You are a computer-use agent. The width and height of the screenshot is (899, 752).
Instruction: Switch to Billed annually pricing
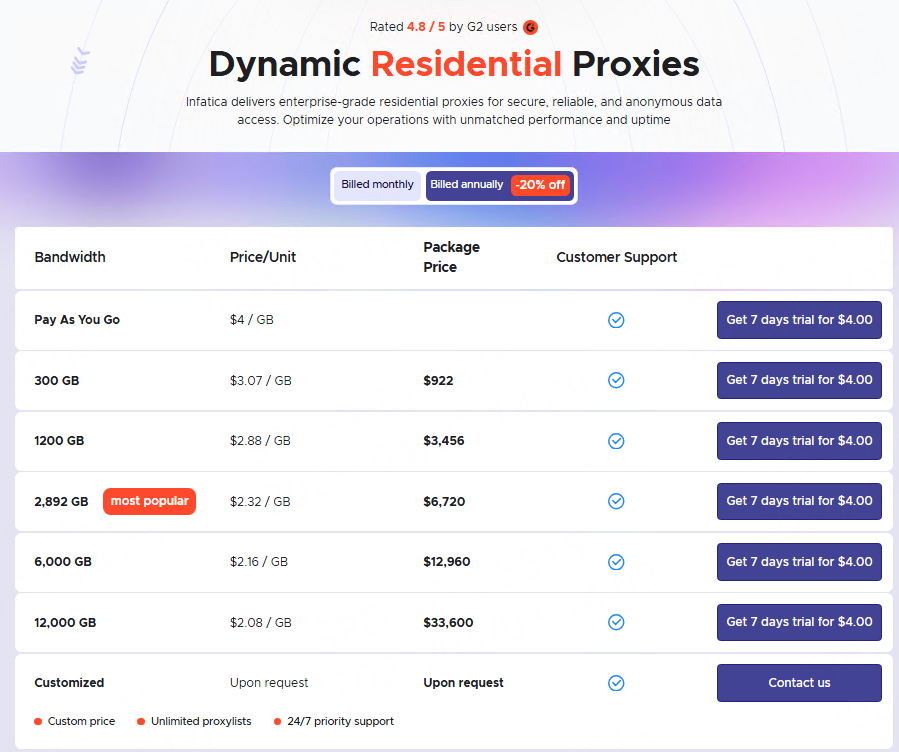coord(467,185)
